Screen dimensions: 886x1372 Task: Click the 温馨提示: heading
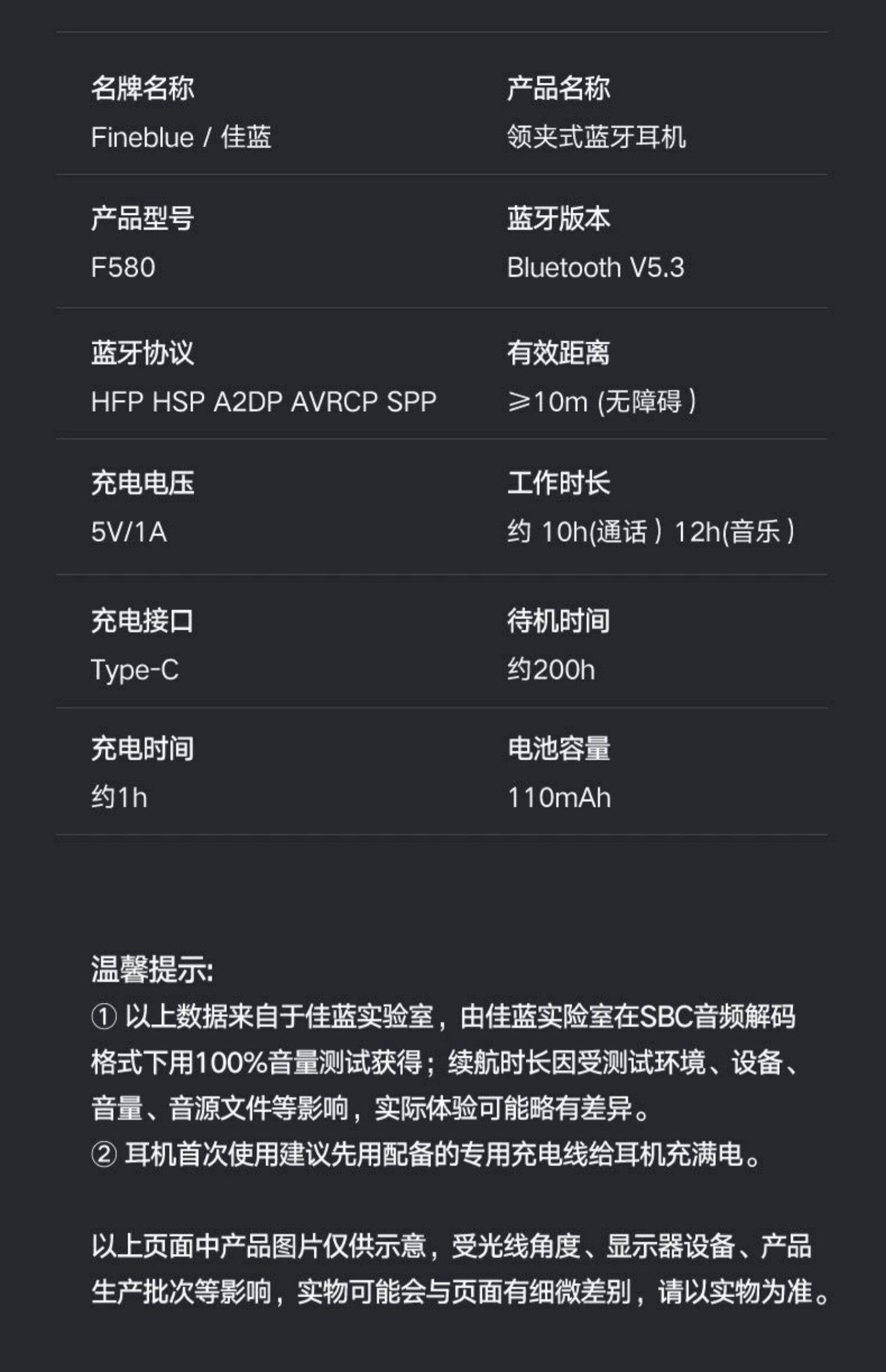pyautogui.click(x=152, y=970)
